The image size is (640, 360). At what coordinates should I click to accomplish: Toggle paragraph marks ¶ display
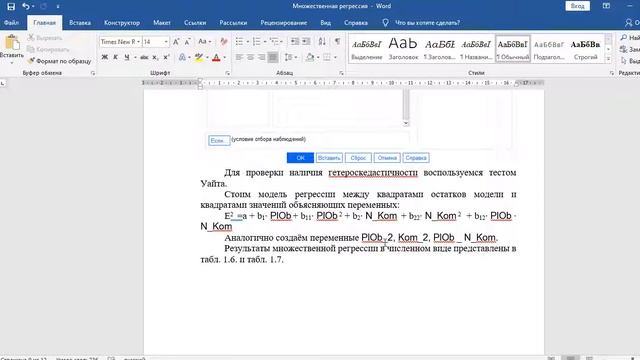point(338,42)
